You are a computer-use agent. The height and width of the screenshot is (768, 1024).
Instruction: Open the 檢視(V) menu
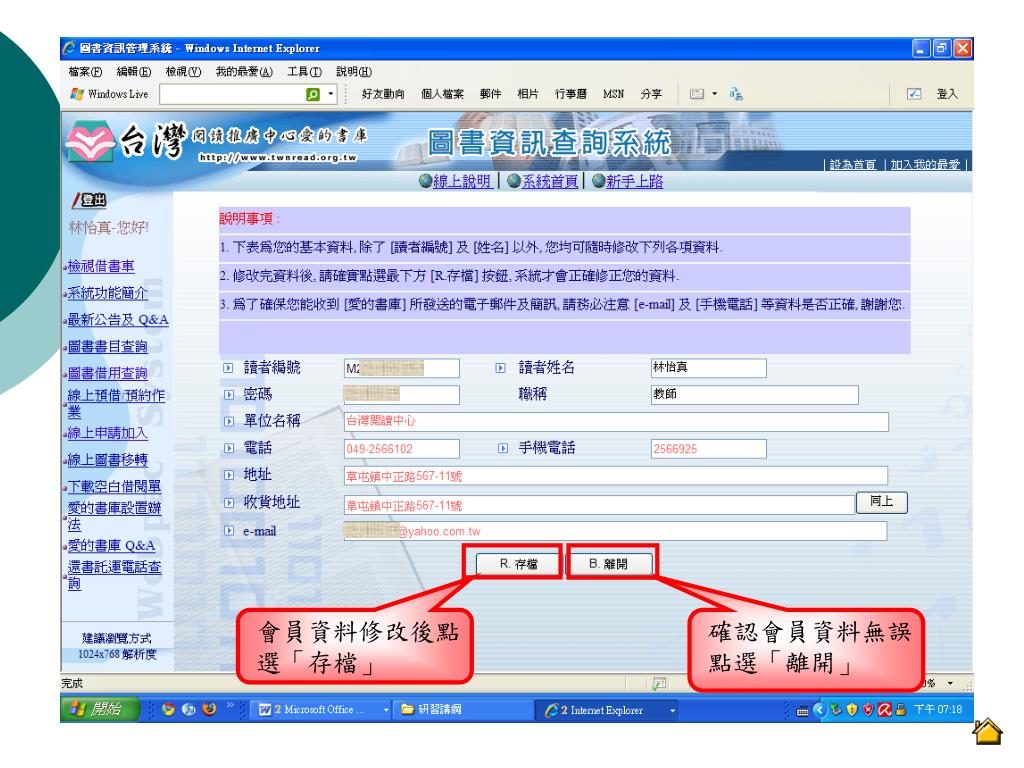tap(184, 72)
